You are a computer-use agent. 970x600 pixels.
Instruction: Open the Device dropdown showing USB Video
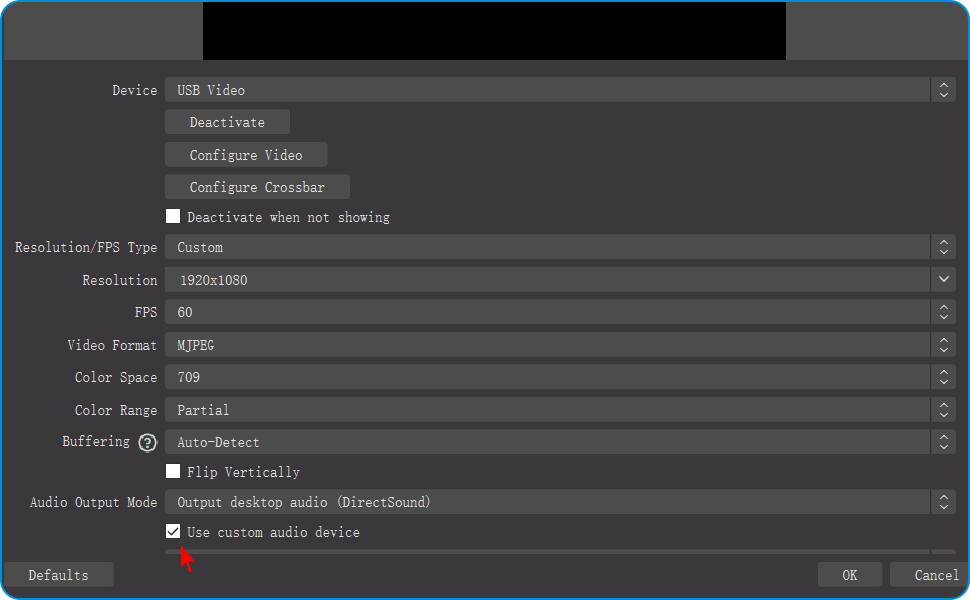(x=560, y=90)
